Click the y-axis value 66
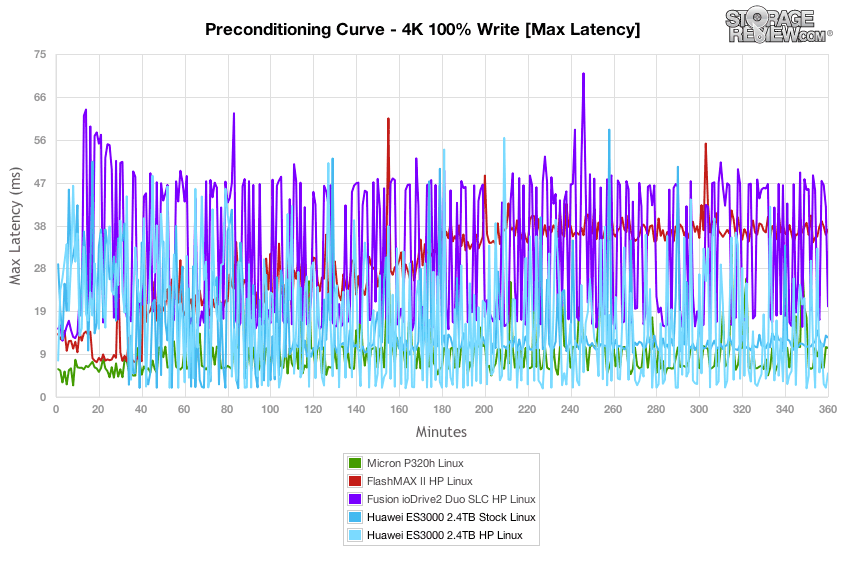Screen dimensions: 850x567 (40, 98)
